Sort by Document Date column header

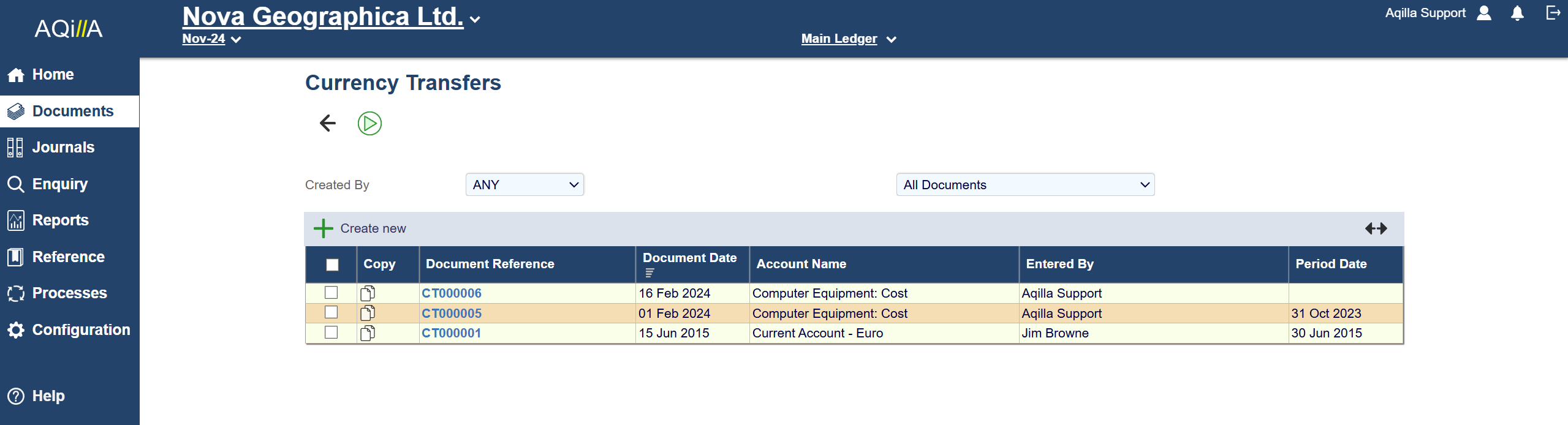689,258
